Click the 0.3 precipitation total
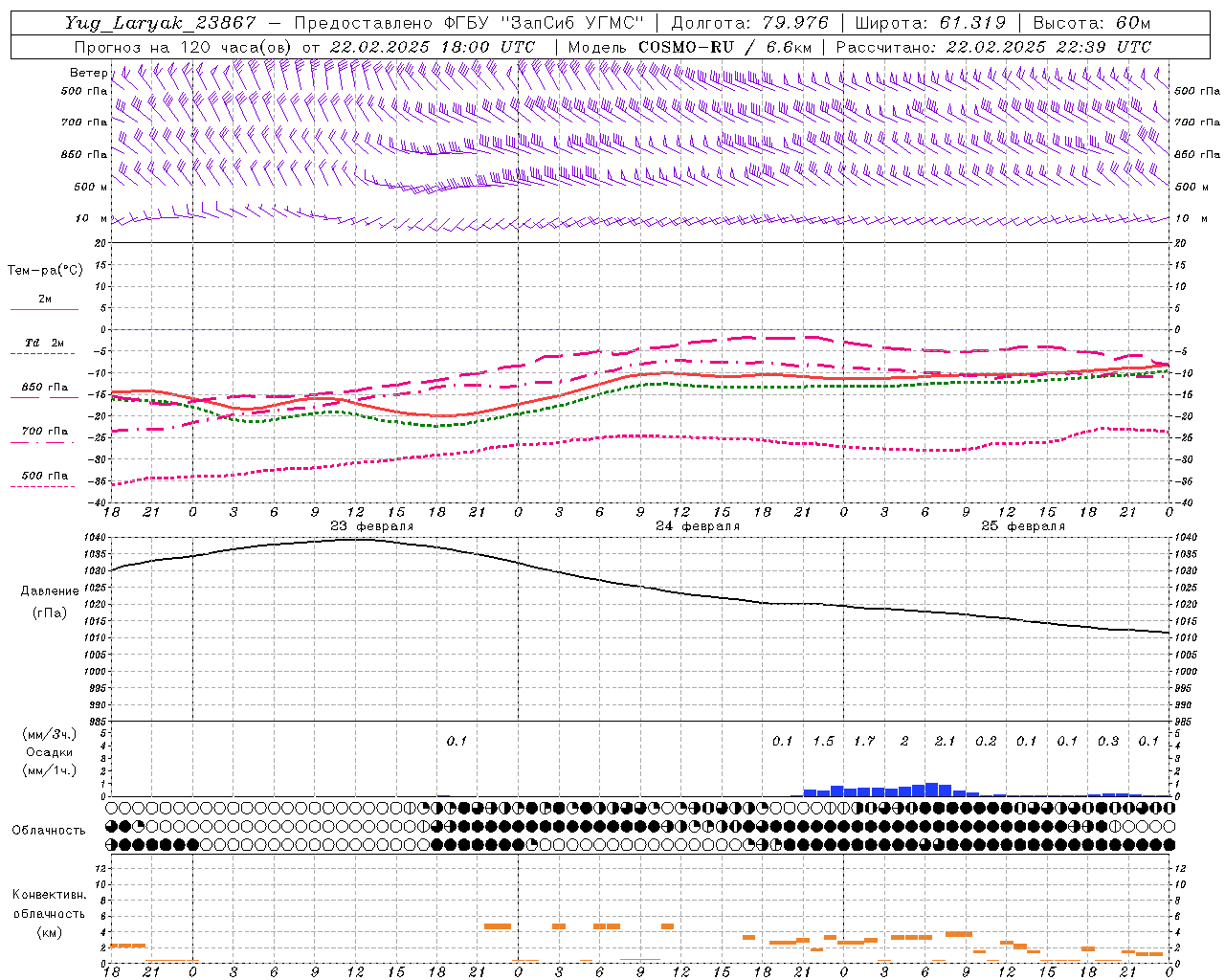The image size is (1225, 980). [x=1108, y=742]
